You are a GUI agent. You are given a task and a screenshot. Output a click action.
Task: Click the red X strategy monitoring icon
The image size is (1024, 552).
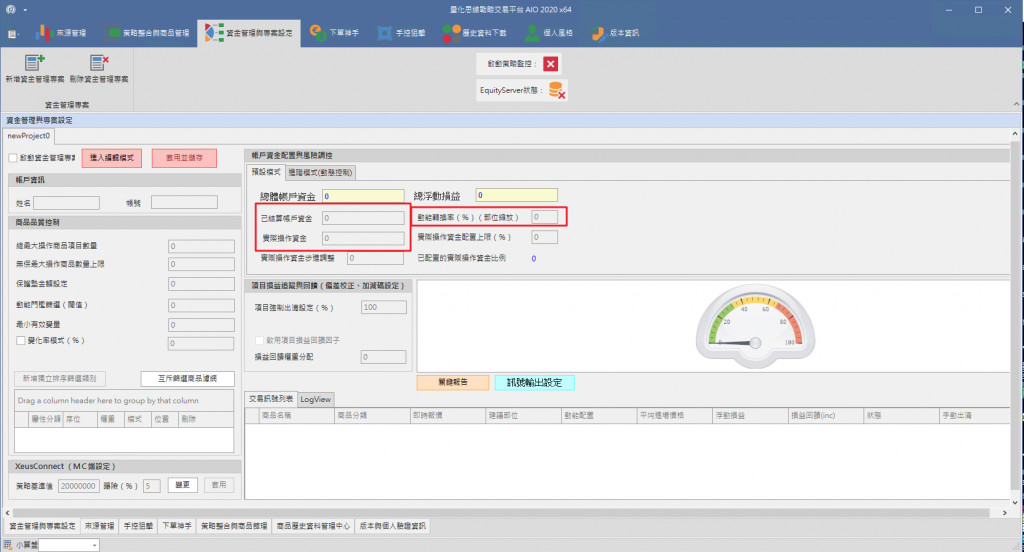point(551,64)
